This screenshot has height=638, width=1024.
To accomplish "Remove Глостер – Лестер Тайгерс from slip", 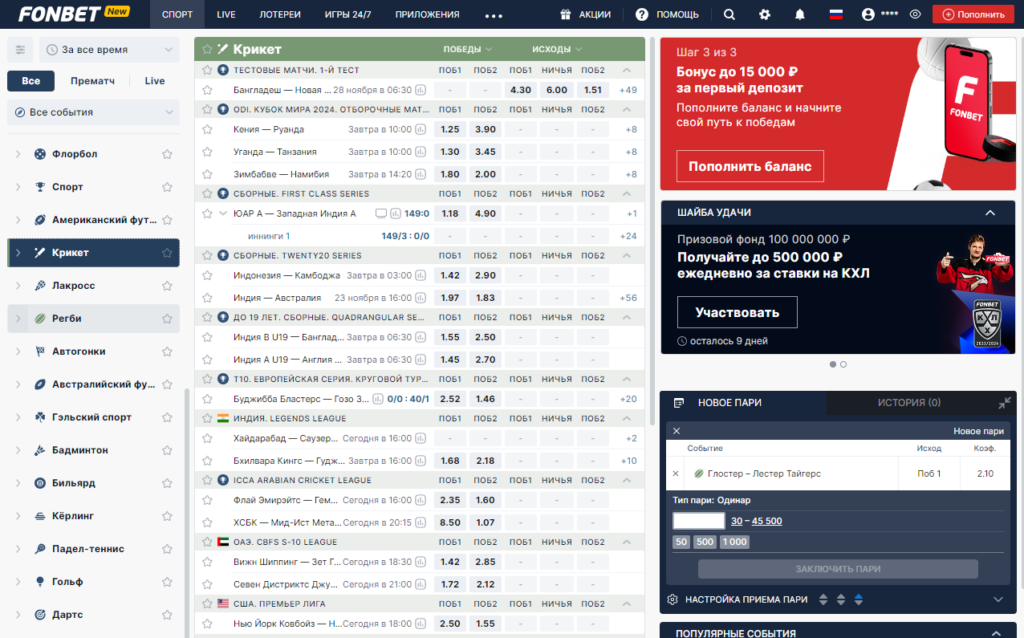I will pyautogui.click(x=676, y=473).
